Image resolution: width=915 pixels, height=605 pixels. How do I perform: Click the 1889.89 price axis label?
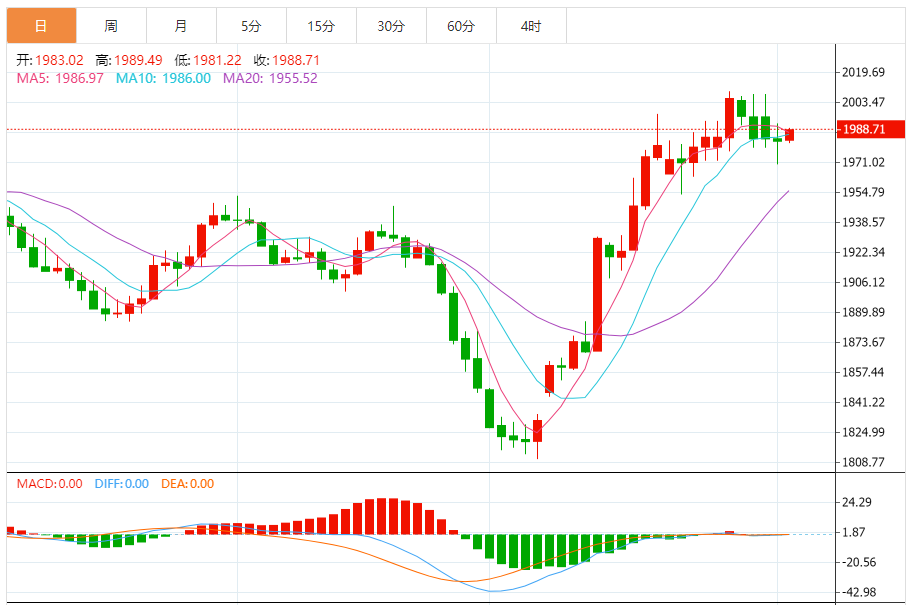(x=863, y=312)
